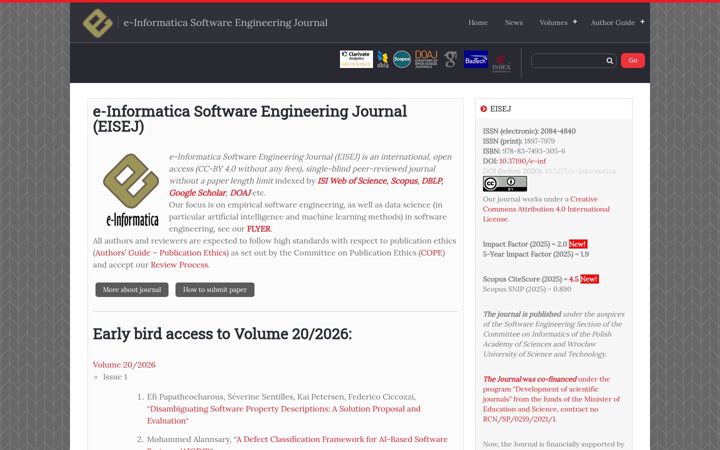Open Authors' Guide – Publication Ethics link

[x=162, y=253]
